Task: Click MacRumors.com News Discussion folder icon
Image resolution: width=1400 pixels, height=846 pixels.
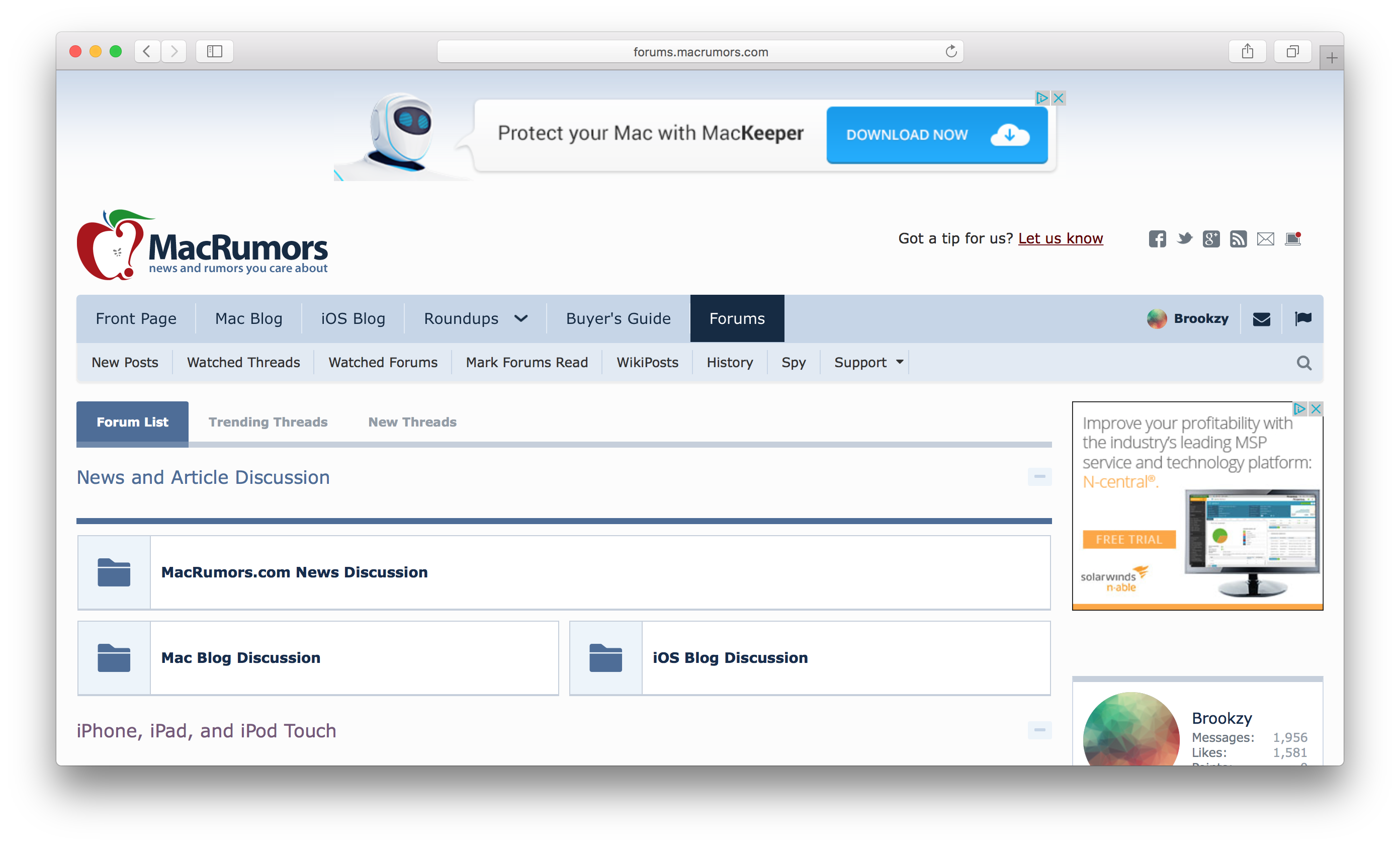Action: point(114,572)
